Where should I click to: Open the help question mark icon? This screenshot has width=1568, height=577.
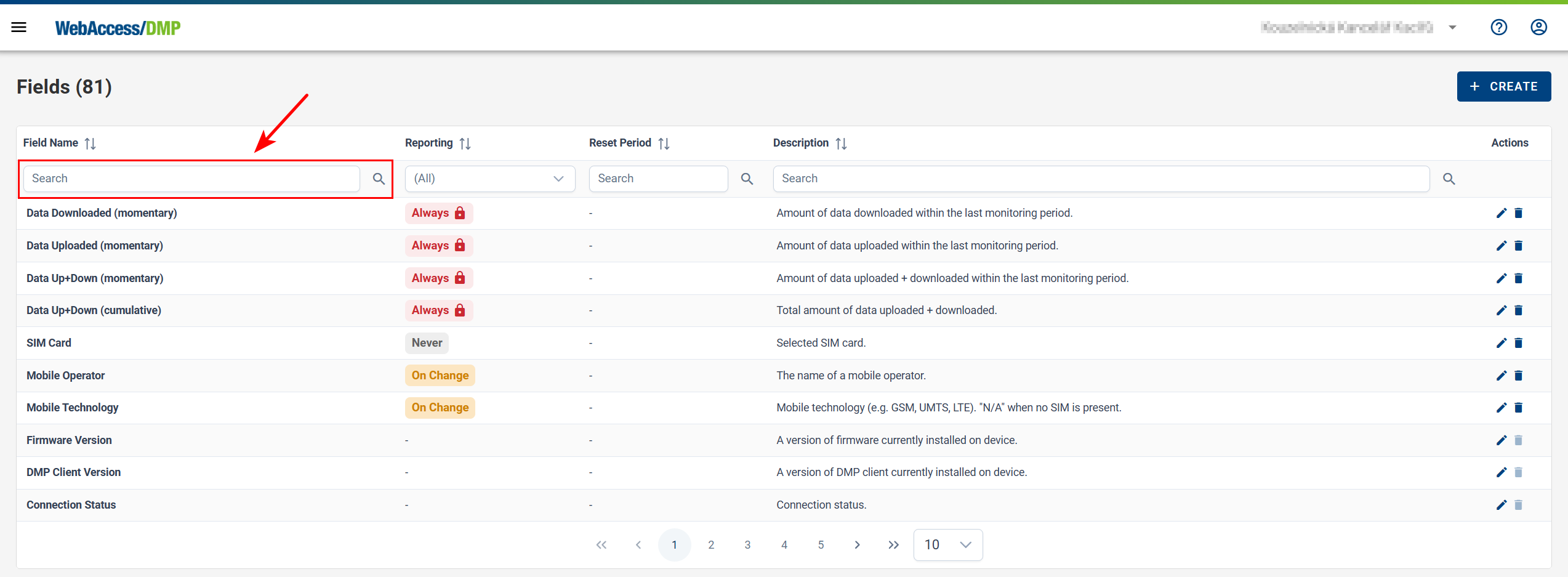coord(1498,27)
